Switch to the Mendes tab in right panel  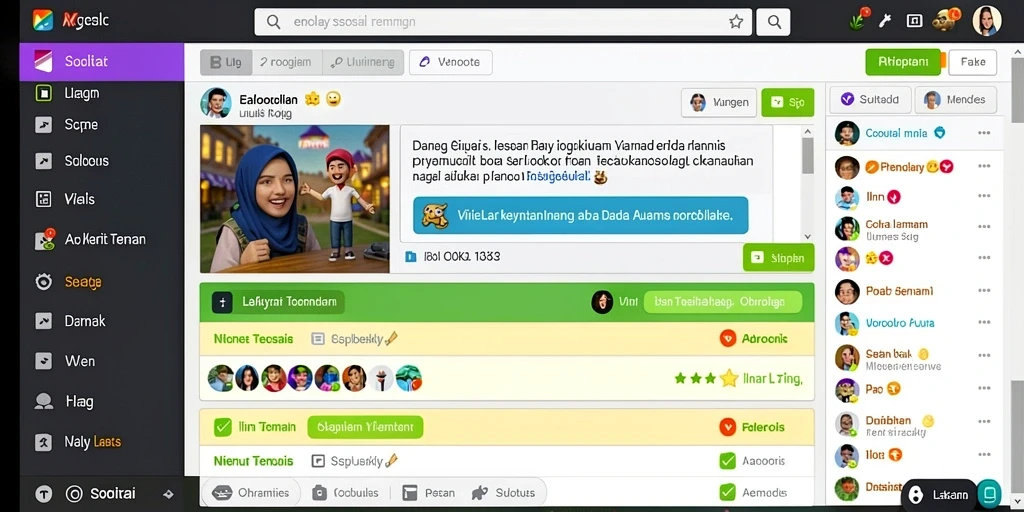[956, 99]
